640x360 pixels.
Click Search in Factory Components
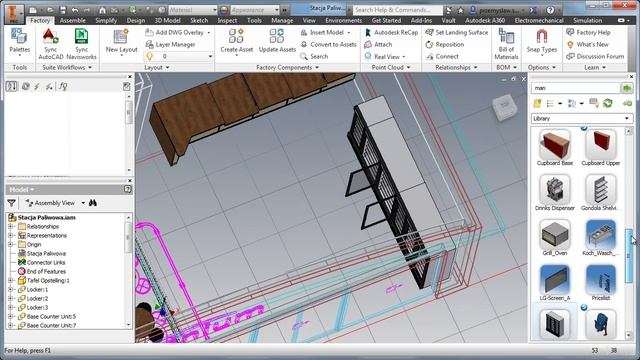point(314,56)
